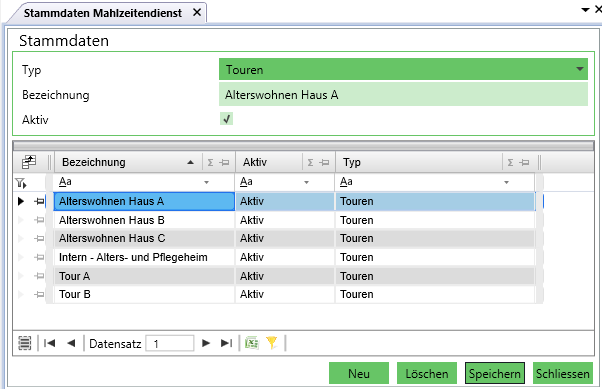Click the Schliessen button
This screenshot has height=389, width=602.
(x=563, y=373)
